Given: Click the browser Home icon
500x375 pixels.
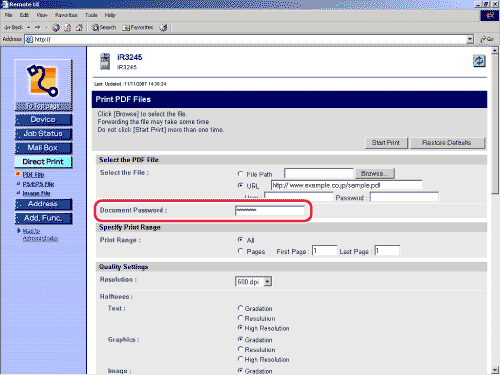Looking at the screenshot, I should coord(79,28).
